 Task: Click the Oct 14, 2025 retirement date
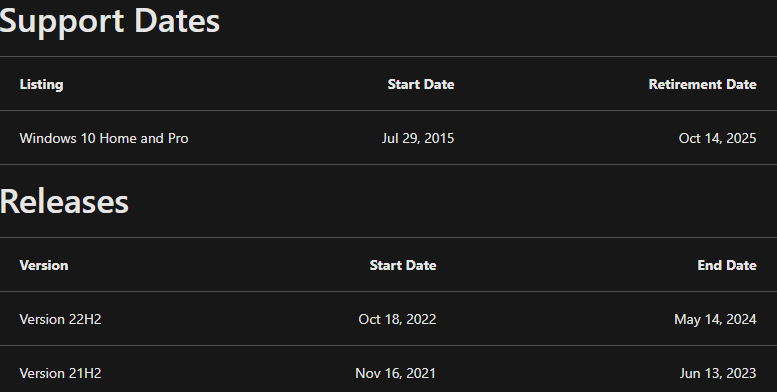point(717,138)
